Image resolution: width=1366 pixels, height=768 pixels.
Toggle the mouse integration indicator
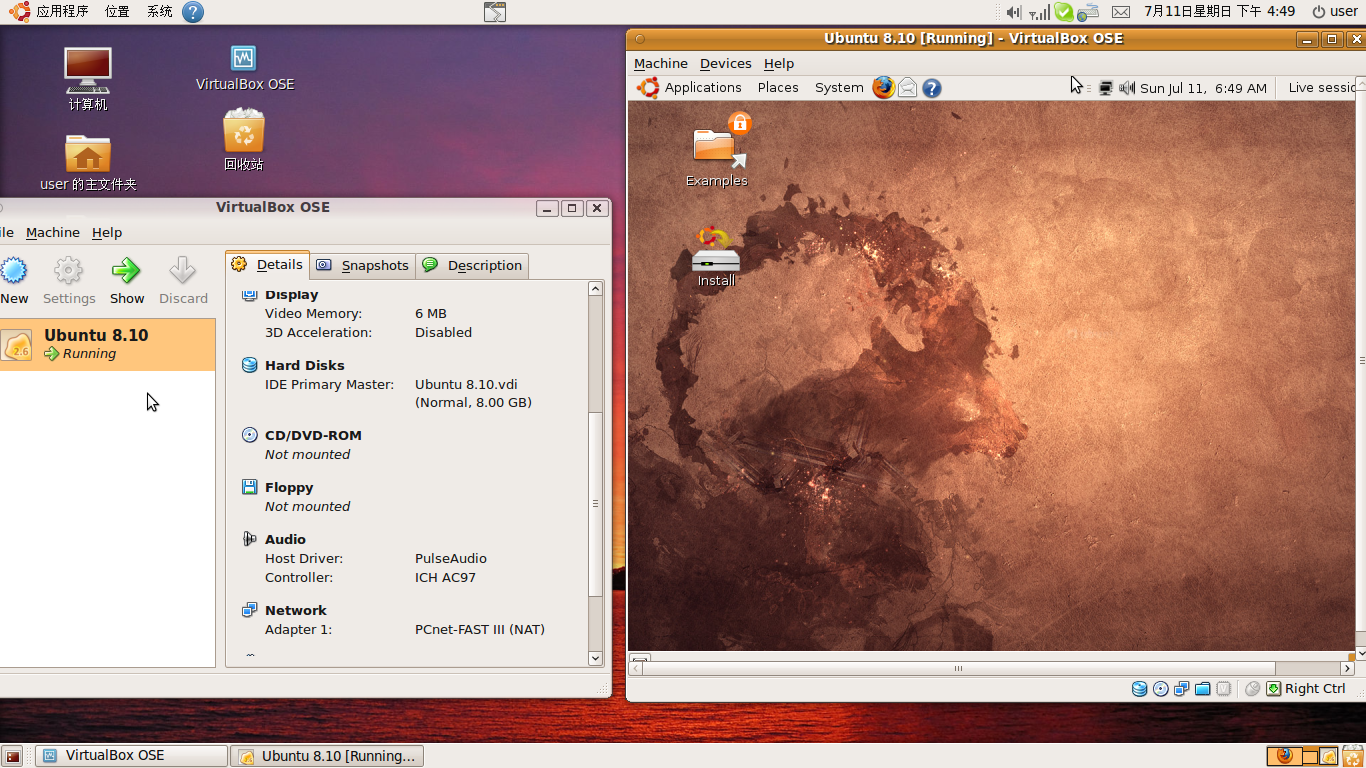(1252, 689)
